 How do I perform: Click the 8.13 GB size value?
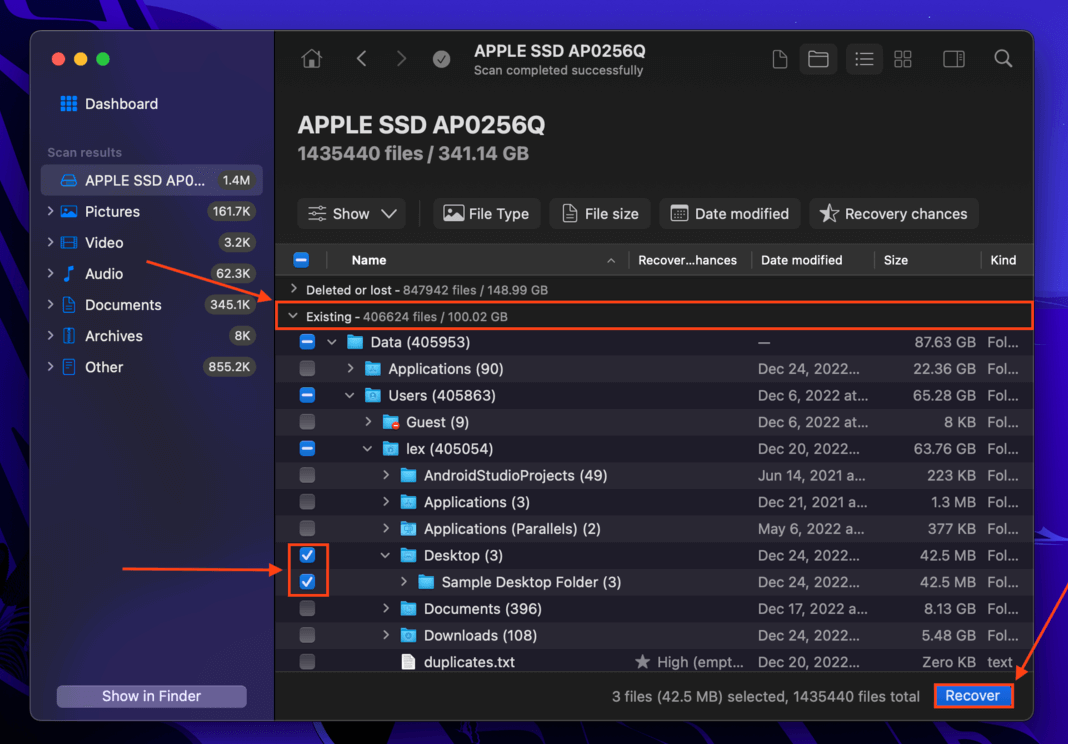[x=949, y=608]
